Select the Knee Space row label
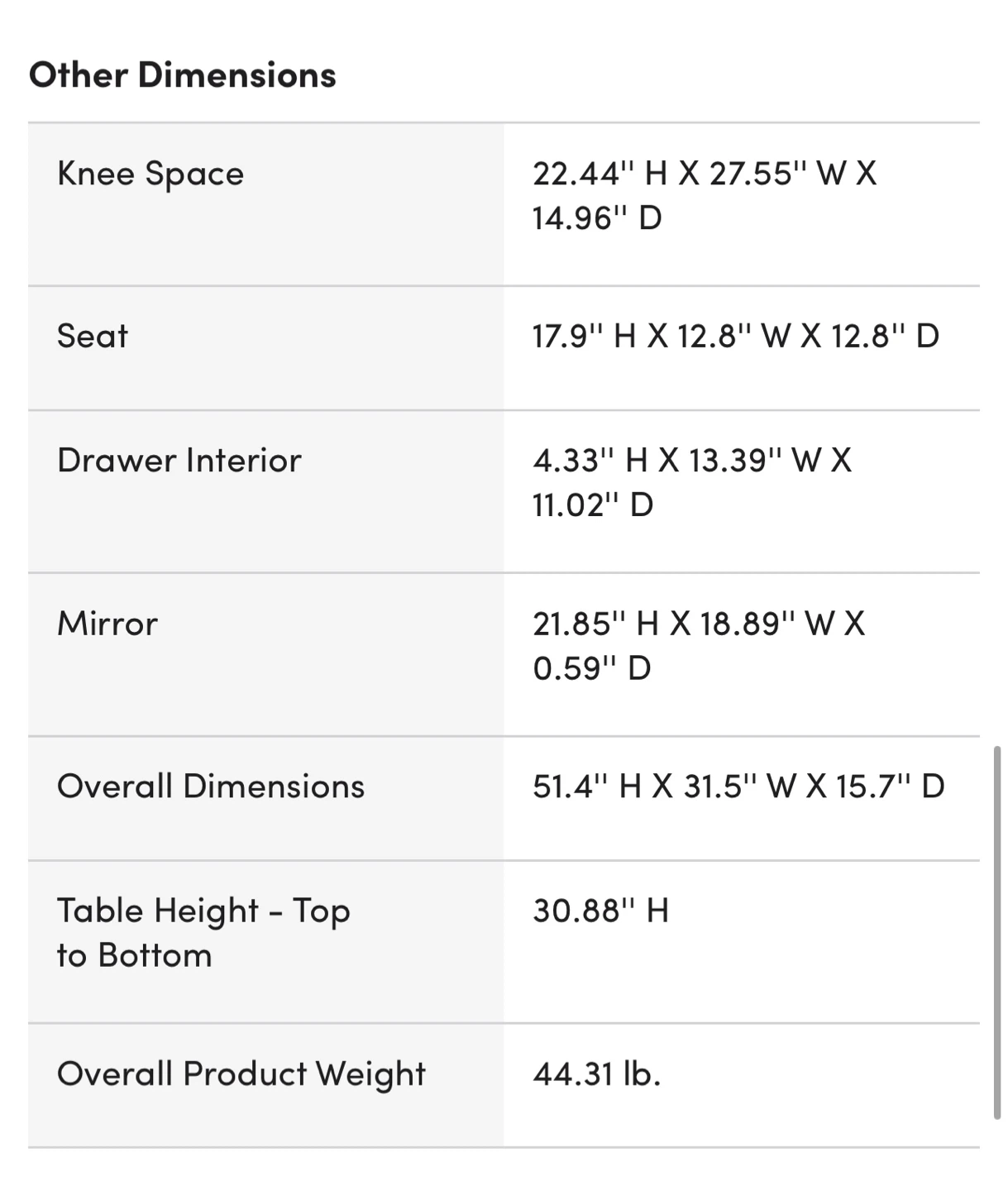Screen dimensions: 1008x1191 pos(150,174)
